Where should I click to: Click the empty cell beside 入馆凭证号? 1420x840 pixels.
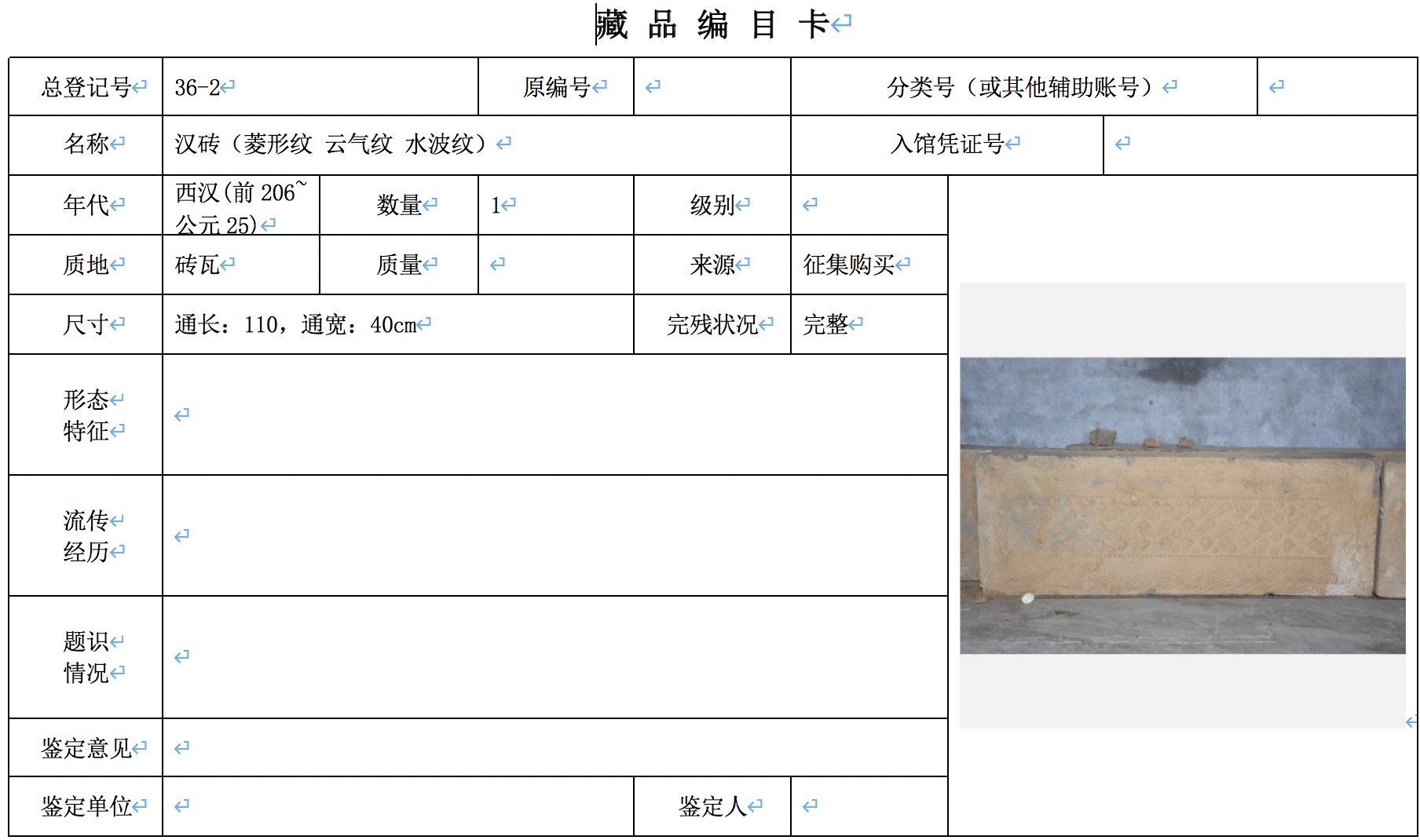pyautogui.click(x=1261, y=144)
